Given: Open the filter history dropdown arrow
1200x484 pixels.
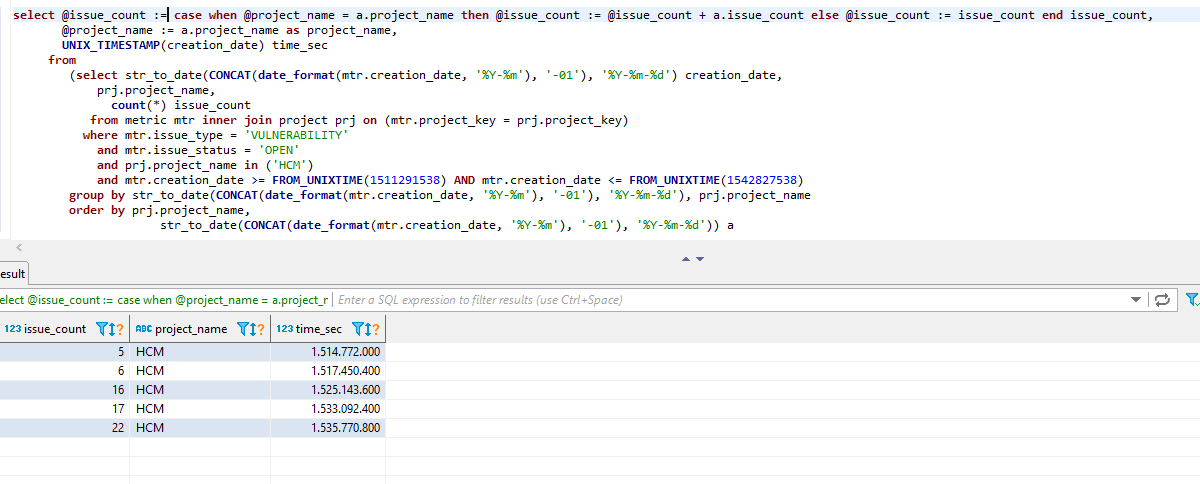Looking at the screenshot, I should click(x=1136, y=299).
